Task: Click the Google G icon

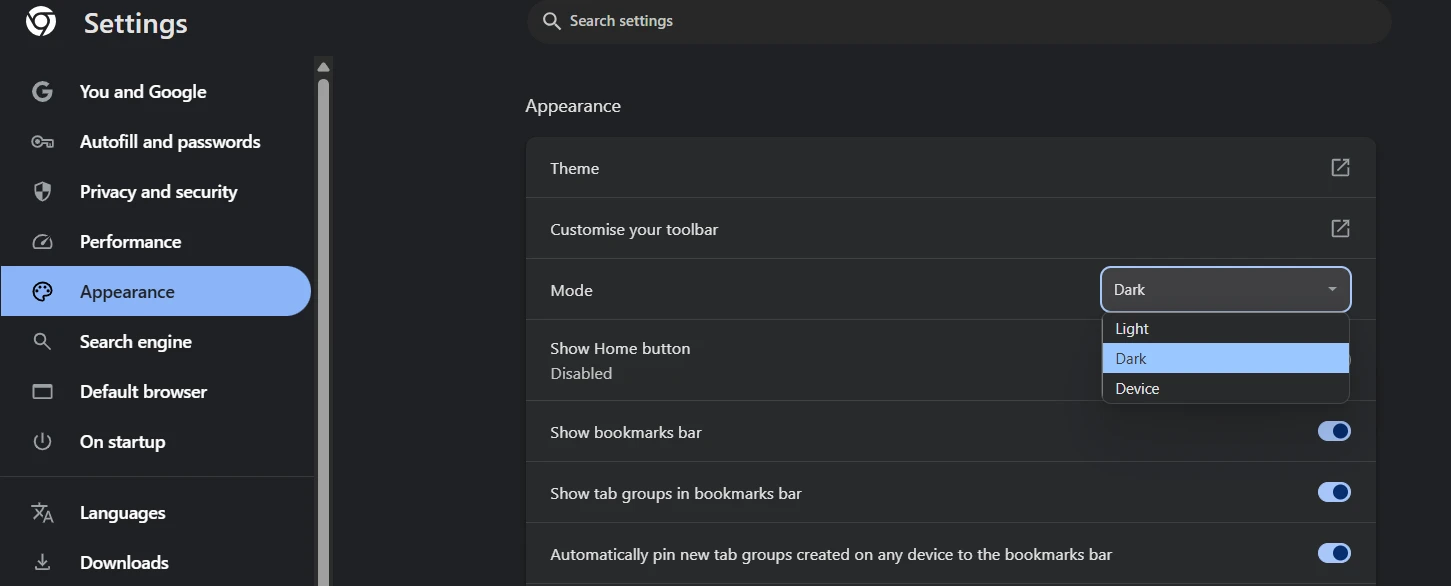Action: tap(42, 92)
